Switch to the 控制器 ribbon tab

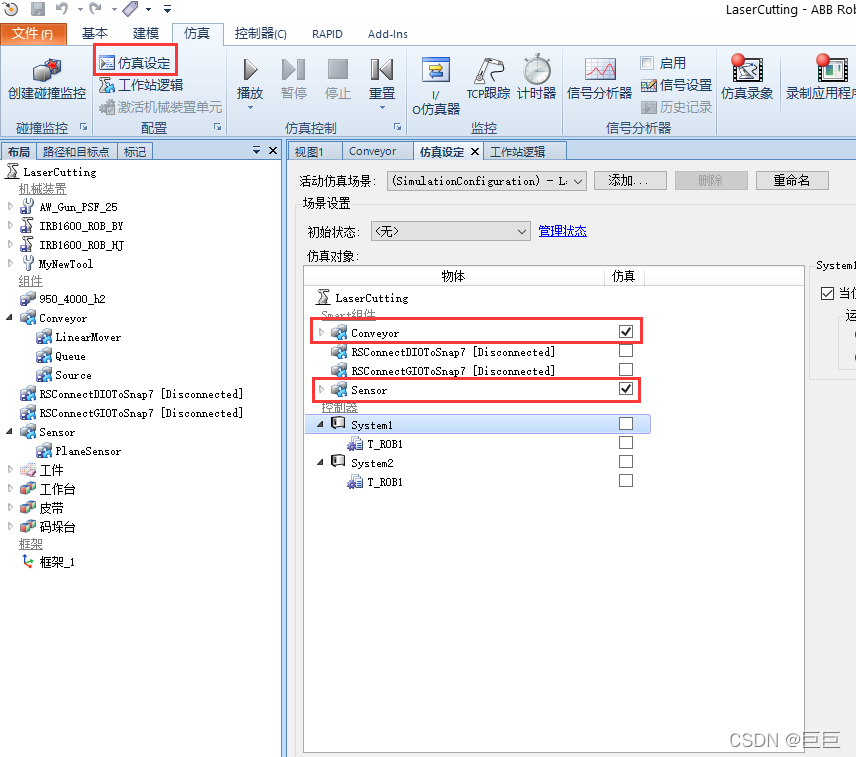click(260, 34)
